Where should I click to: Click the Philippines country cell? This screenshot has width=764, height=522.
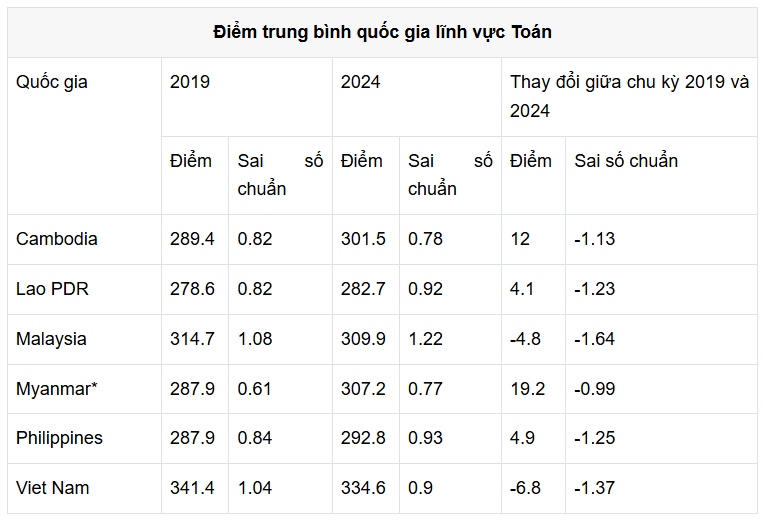[x=59, y=438]
